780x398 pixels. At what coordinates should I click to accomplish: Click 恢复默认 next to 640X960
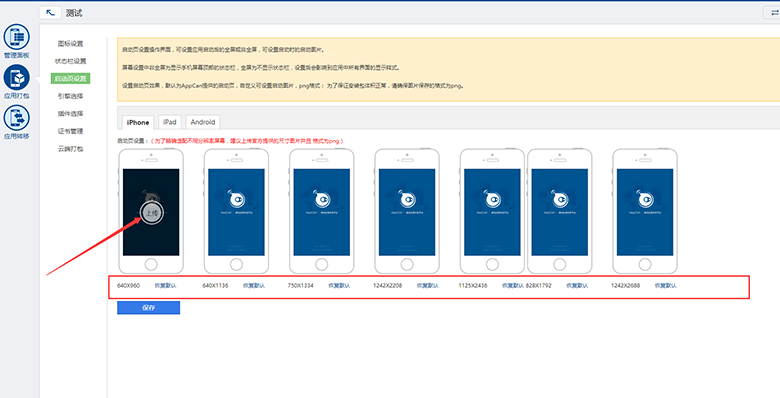click(x=165, y=286)
